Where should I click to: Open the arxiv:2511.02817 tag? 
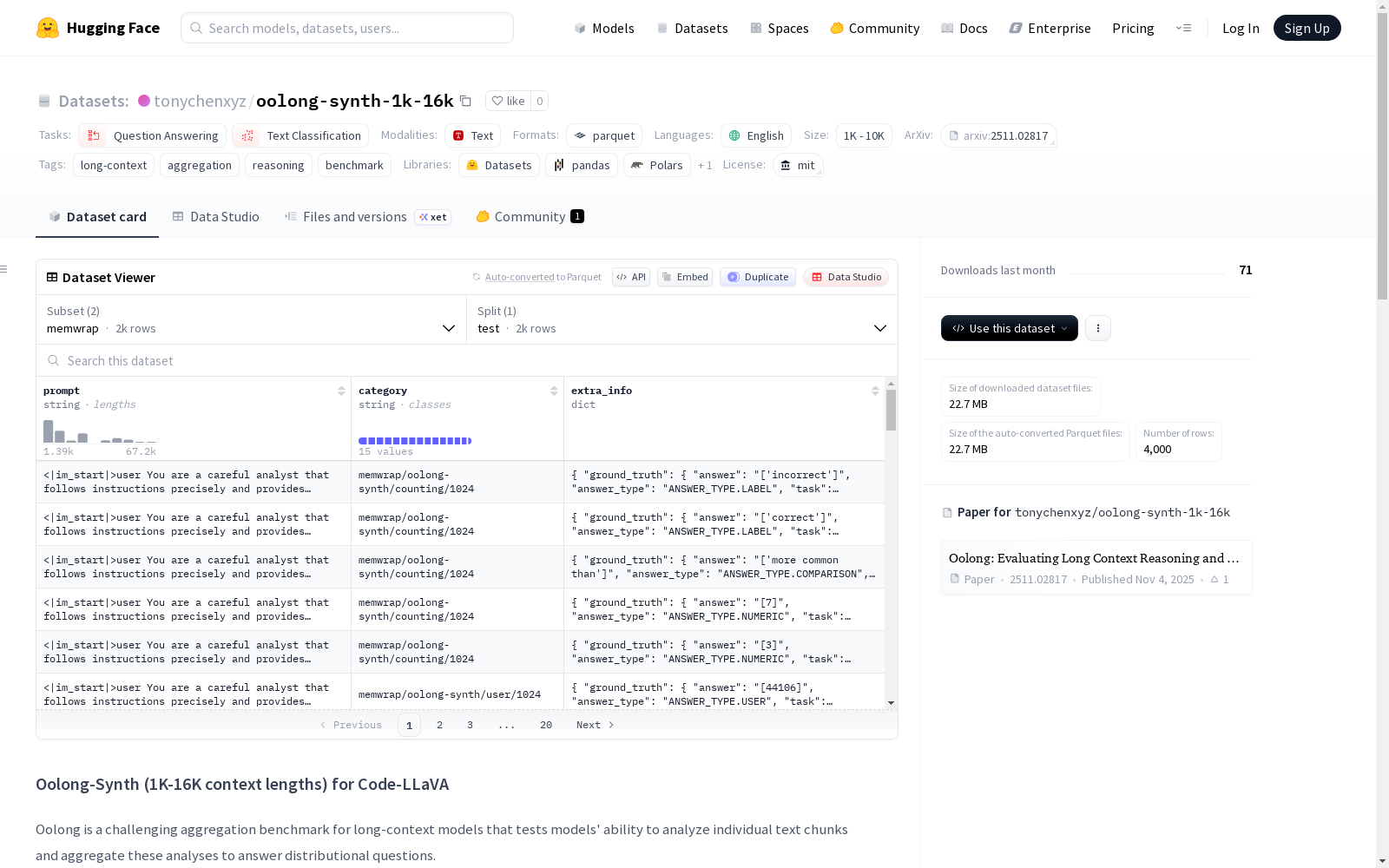click(998, 135)
